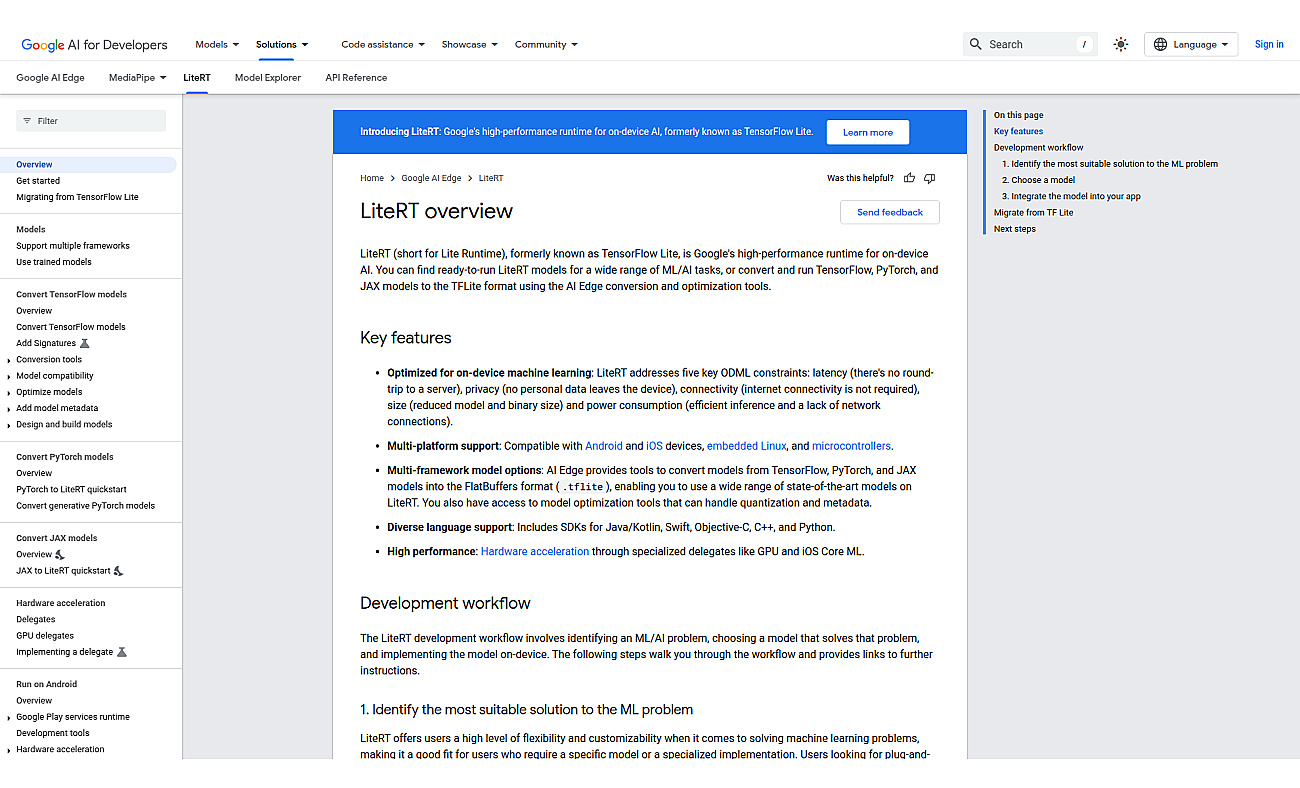This screenshot has width=1300, height=788.
Task: Open the Solutions dropdown menu
Action: click(282, 44)
